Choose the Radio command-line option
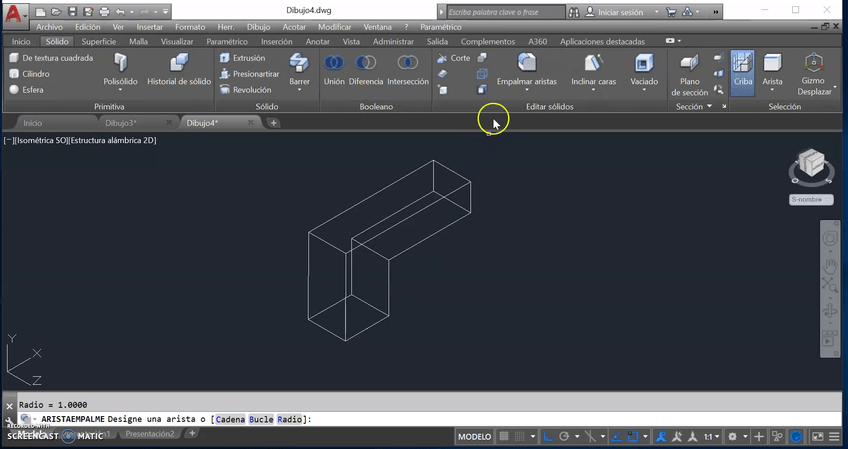848x449 pixels. (290, 419)
